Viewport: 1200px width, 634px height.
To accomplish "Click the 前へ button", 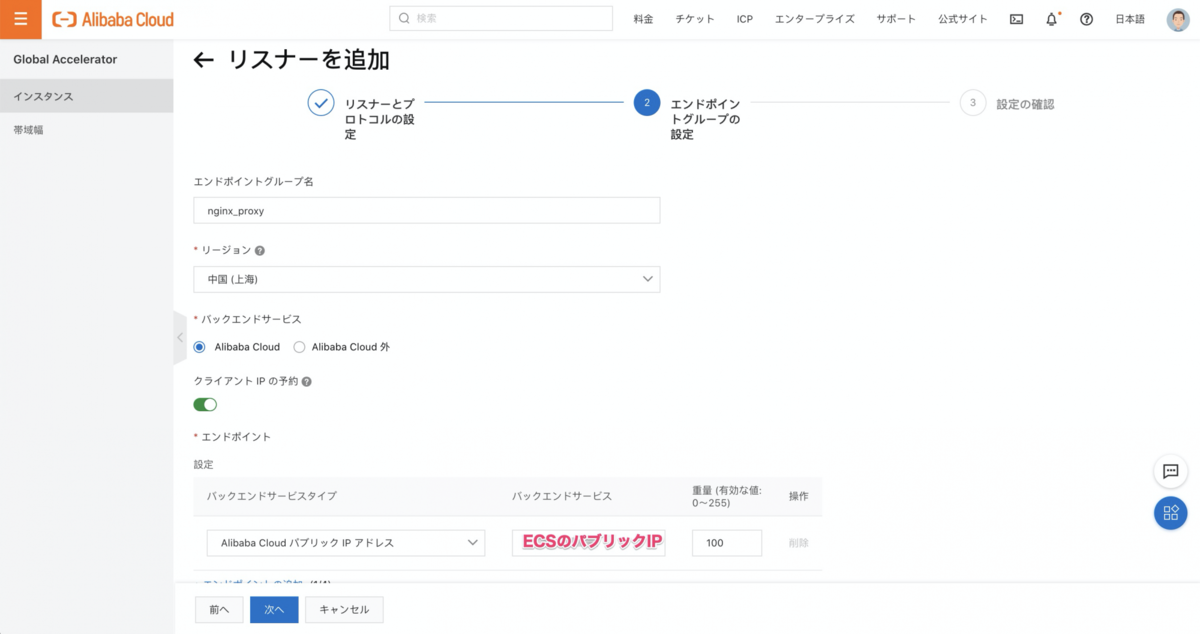I will [219, 609].
